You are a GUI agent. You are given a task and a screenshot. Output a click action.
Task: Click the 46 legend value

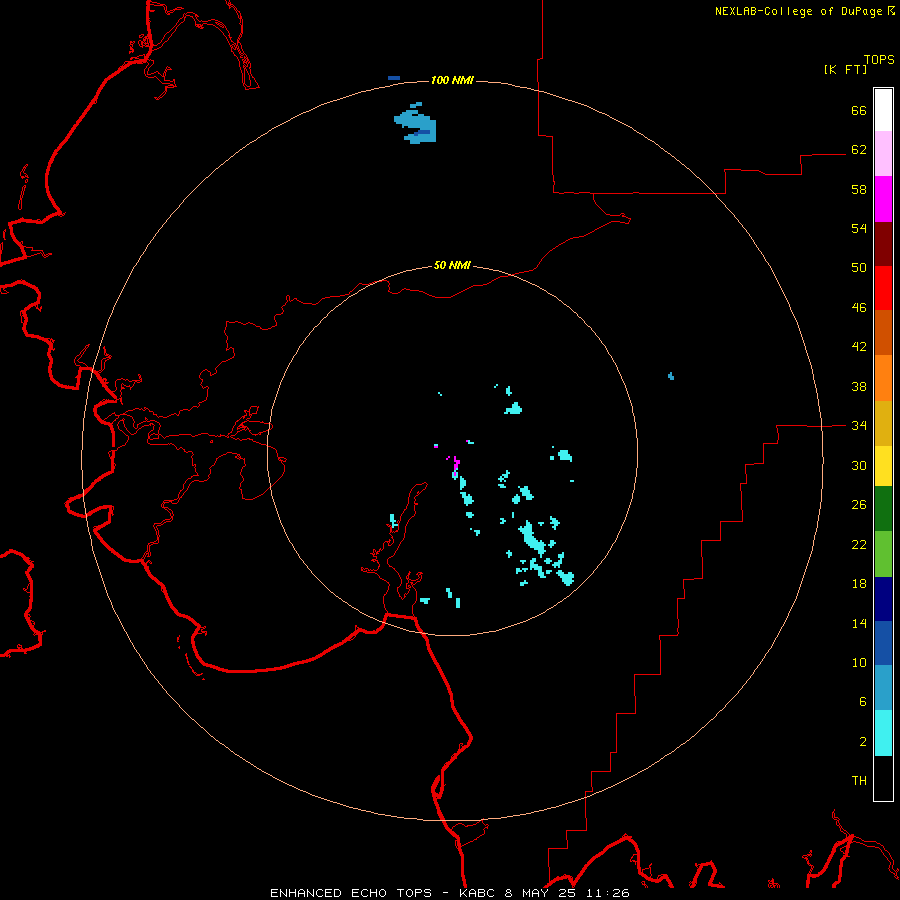(x=859, y=307)
